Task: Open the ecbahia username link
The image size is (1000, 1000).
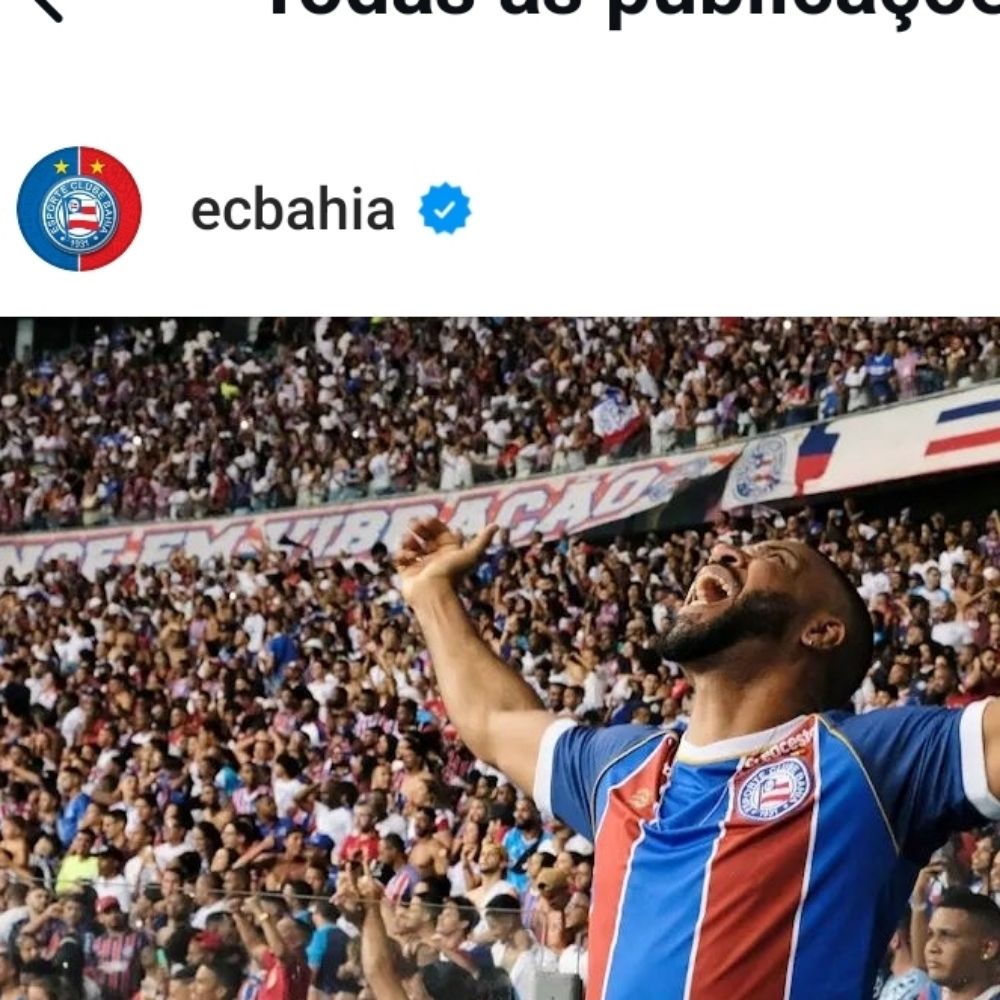Action: (x=293, y=210)
